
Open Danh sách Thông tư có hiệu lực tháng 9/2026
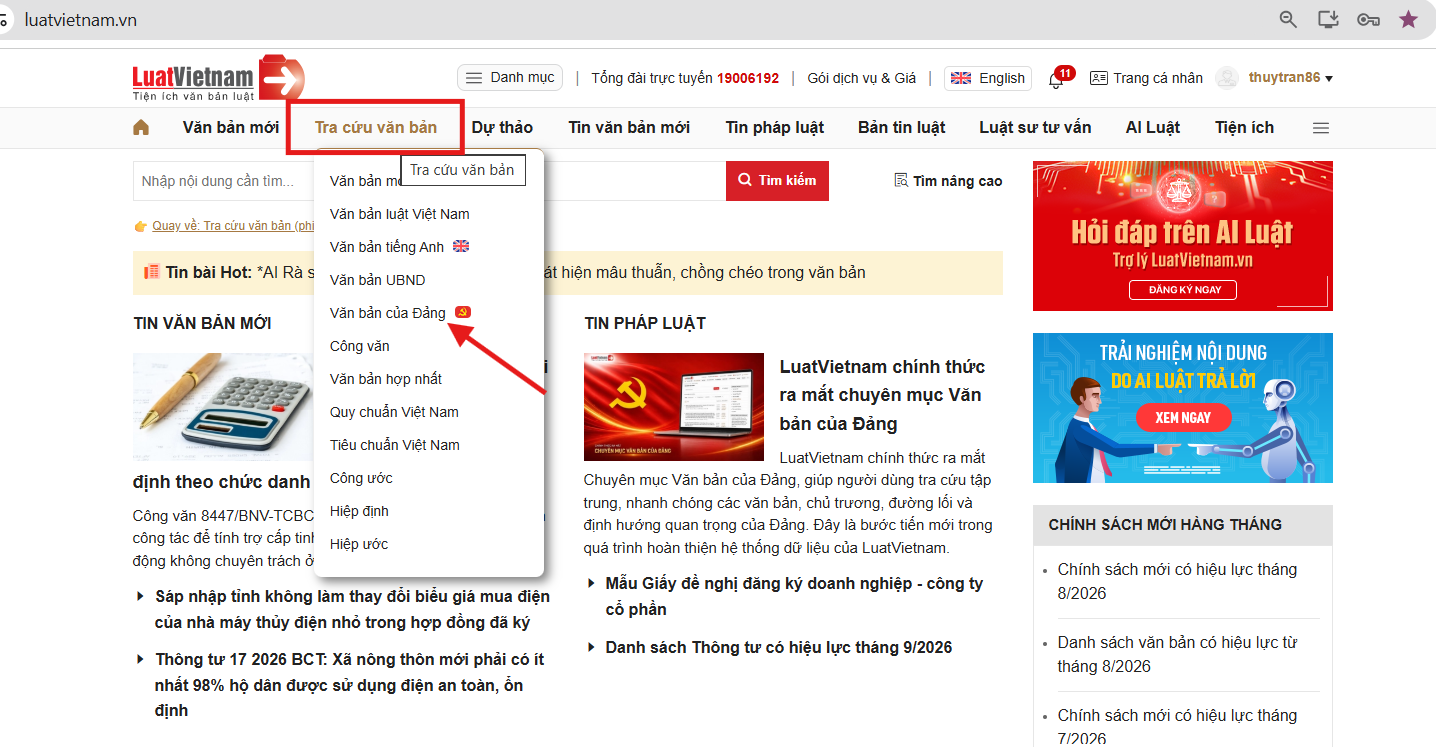pos(779,647)
